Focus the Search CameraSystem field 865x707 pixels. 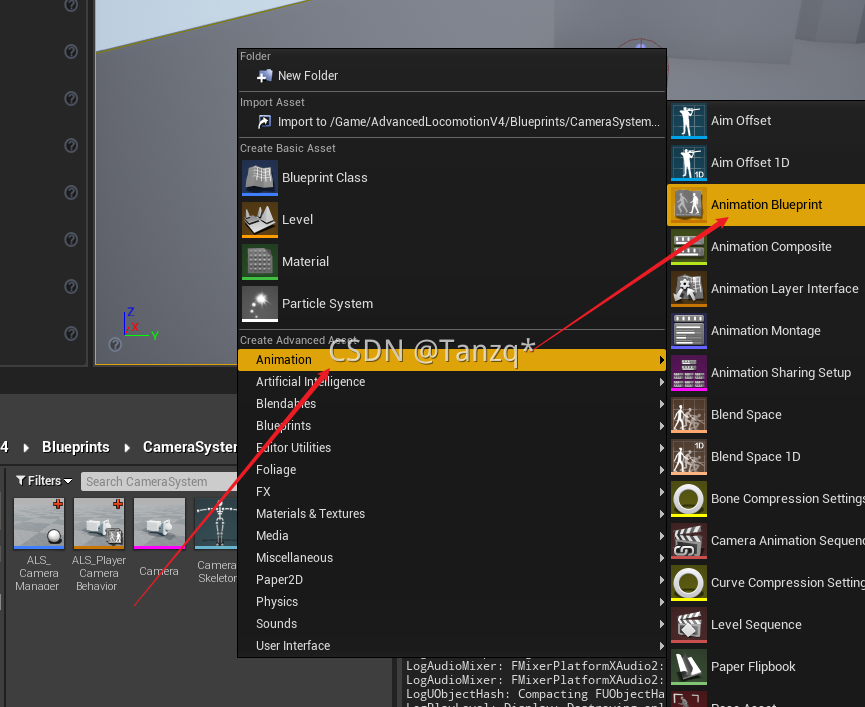159,481
